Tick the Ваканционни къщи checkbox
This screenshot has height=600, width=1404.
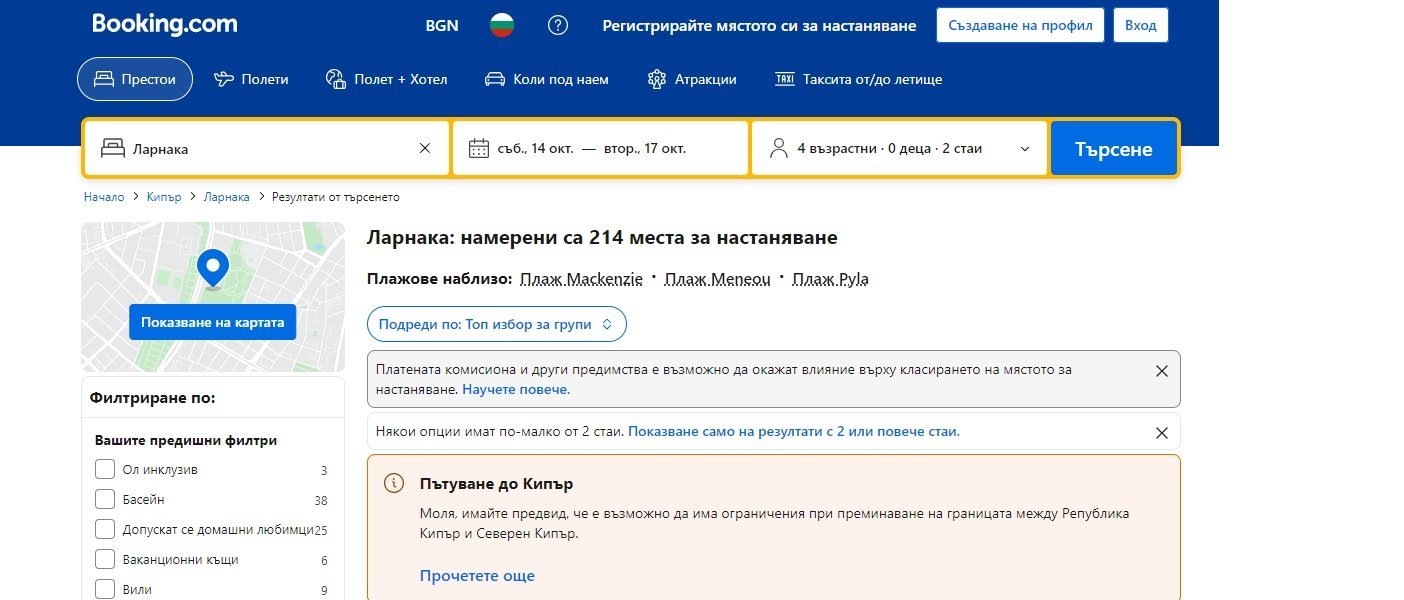coord(105,560)
